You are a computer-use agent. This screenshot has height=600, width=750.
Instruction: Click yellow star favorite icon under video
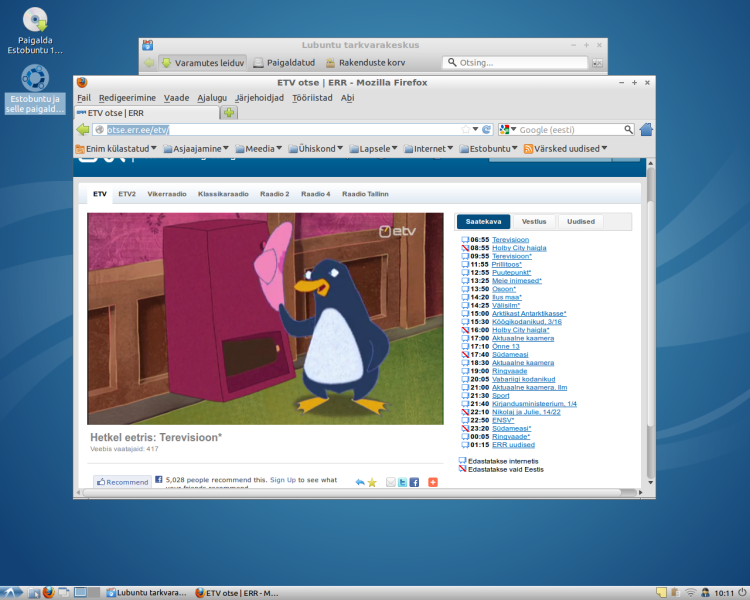coord(372,482)
